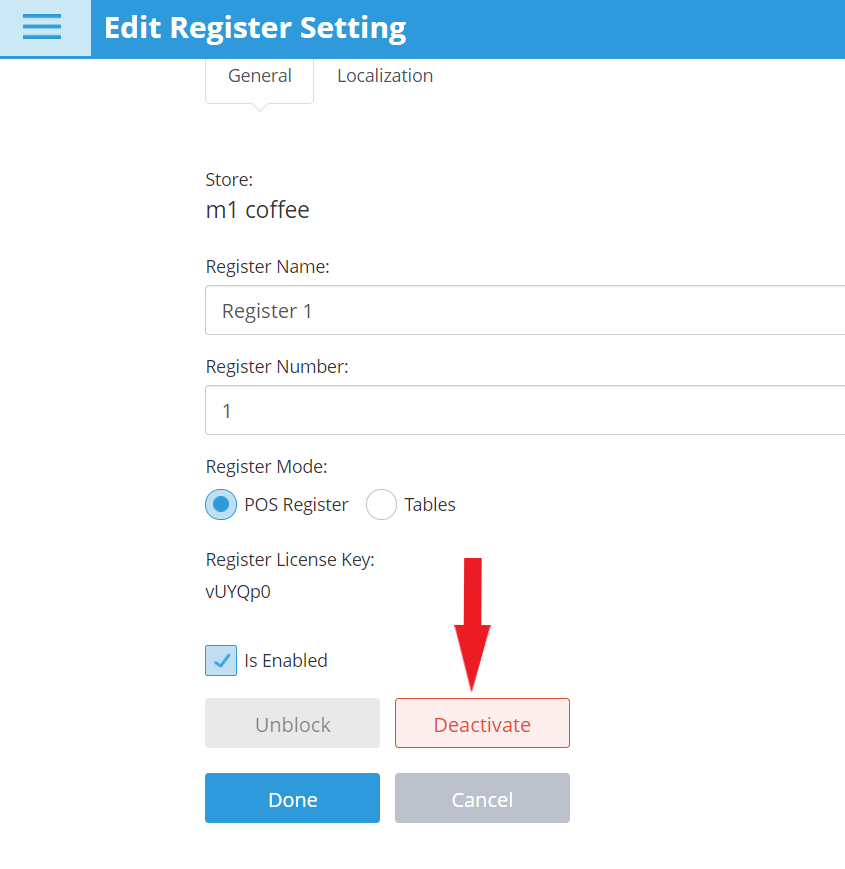
Task: Click the Unblock button
Action: (293, 723)
